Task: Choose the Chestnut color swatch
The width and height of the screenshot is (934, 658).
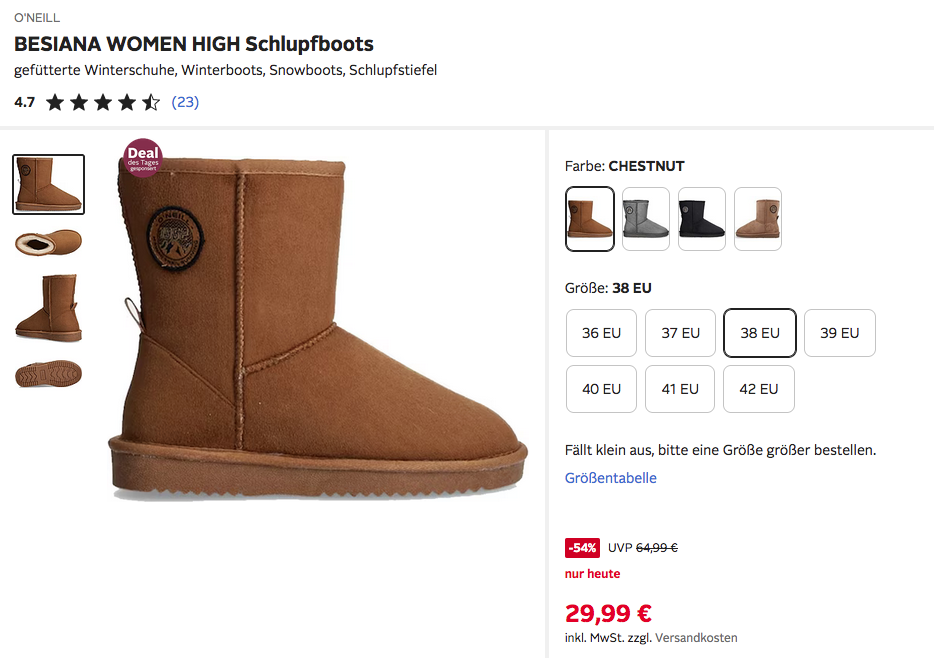Action: pyautogui.click(x=589, y=218)
